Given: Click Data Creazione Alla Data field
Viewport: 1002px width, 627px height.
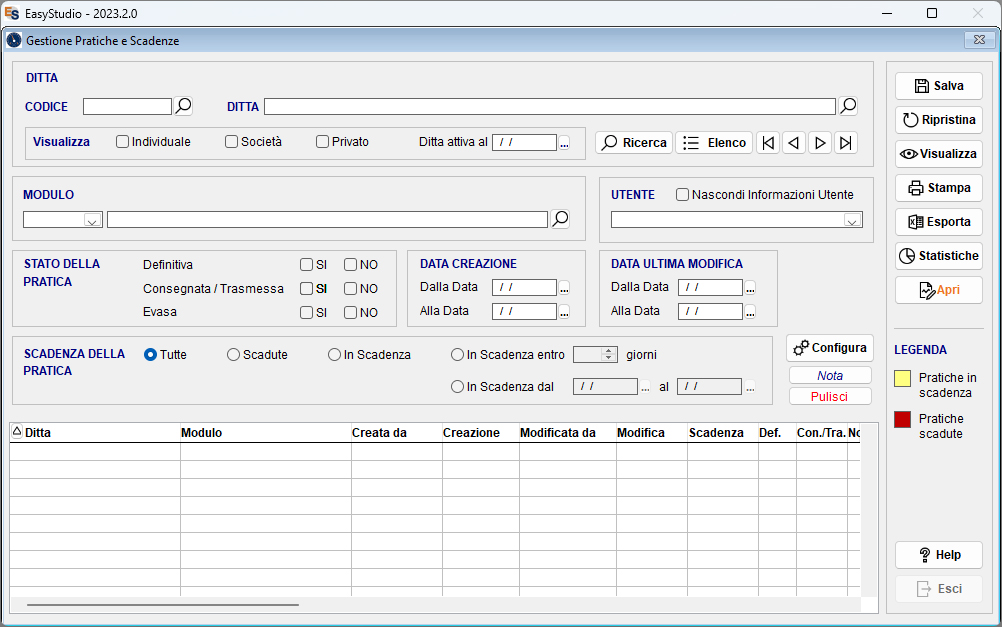Looking at the screenshot, I should [525, 311].
